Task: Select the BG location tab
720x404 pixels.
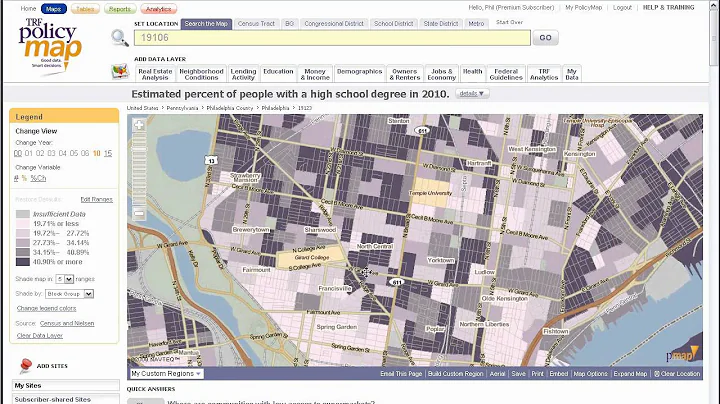Action: click(289, 24)
